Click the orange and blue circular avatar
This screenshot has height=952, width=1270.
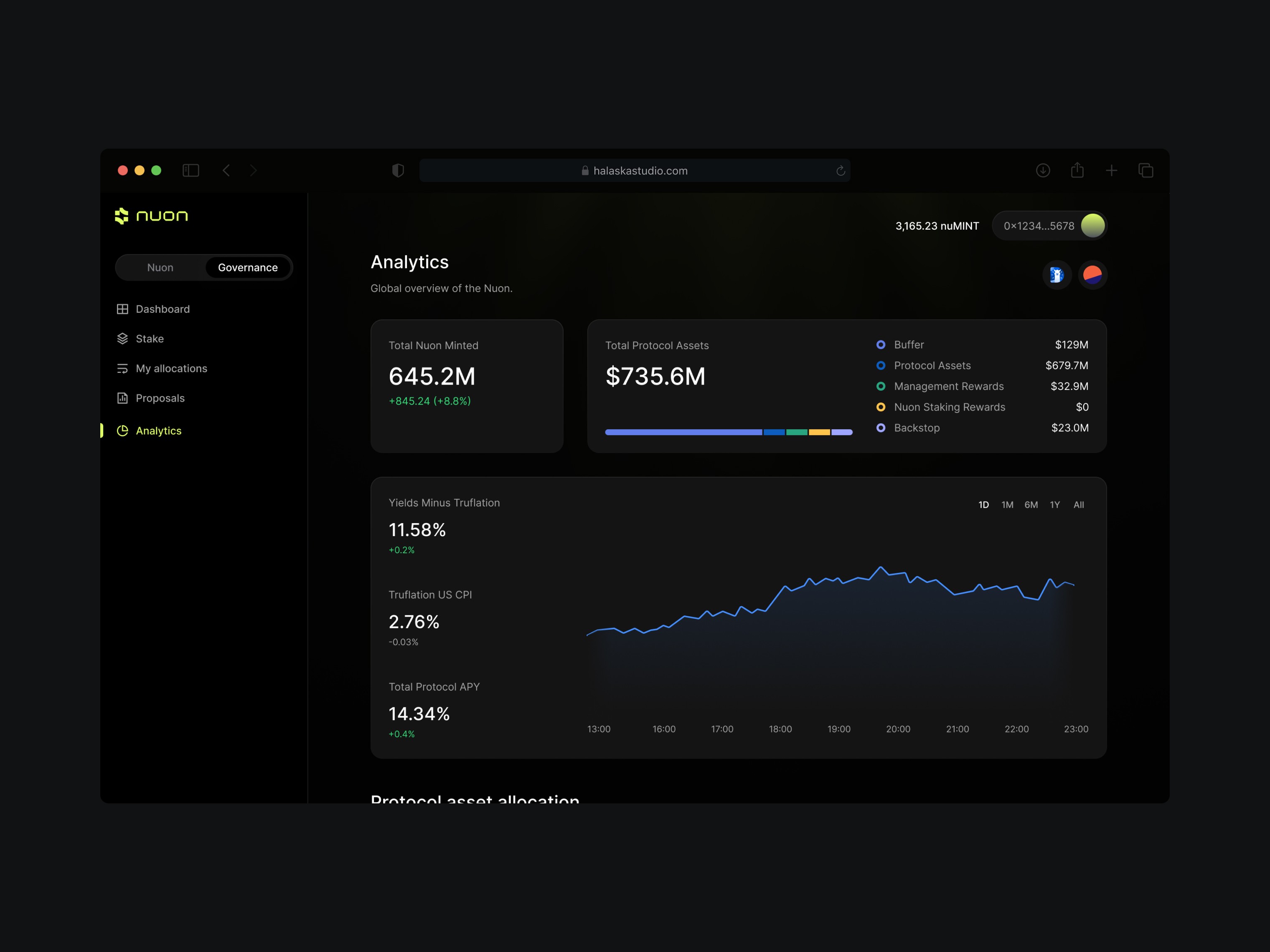pos(1092,275)
